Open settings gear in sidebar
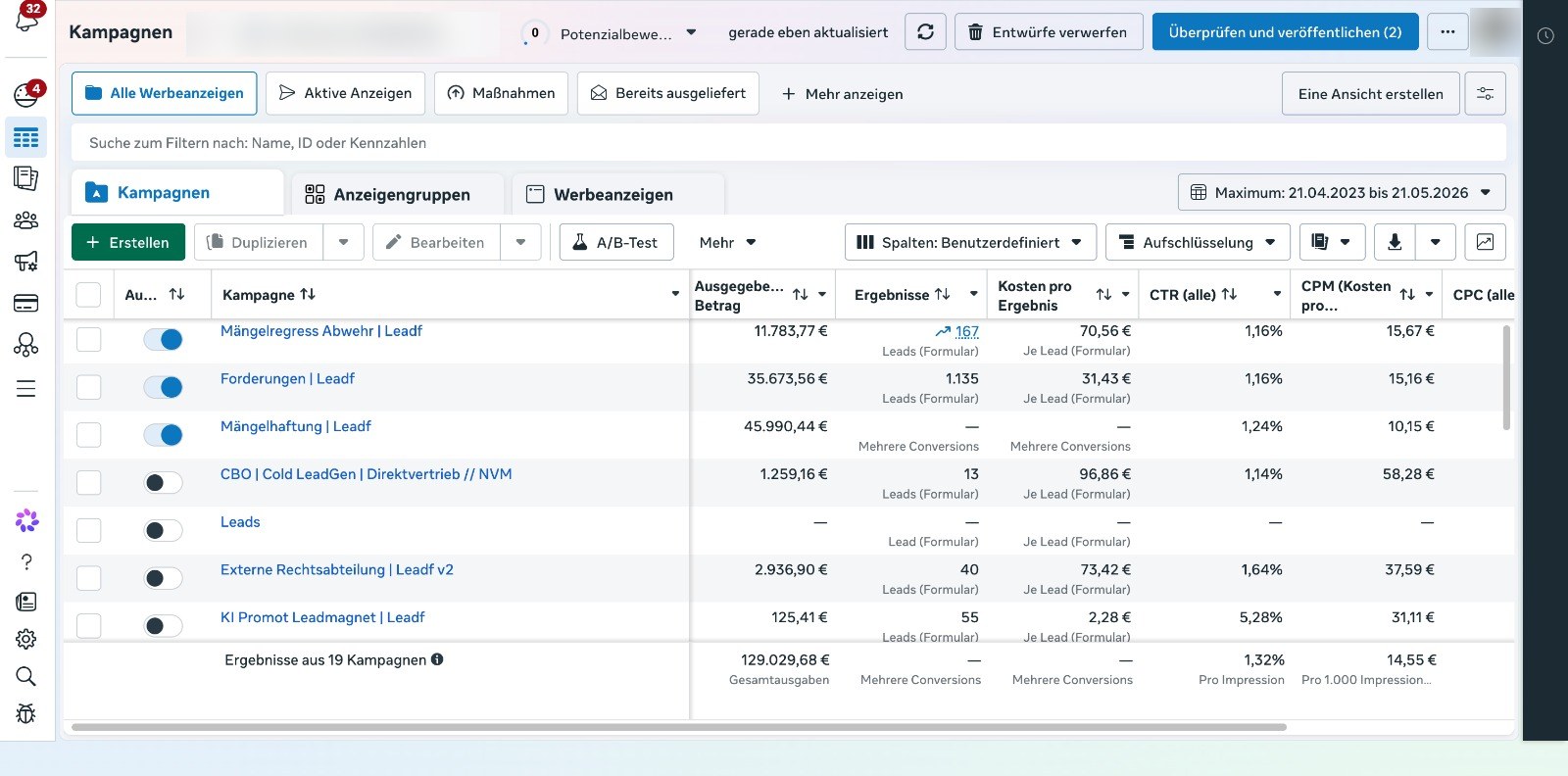 pyautogui.click(x=26, y=639)
